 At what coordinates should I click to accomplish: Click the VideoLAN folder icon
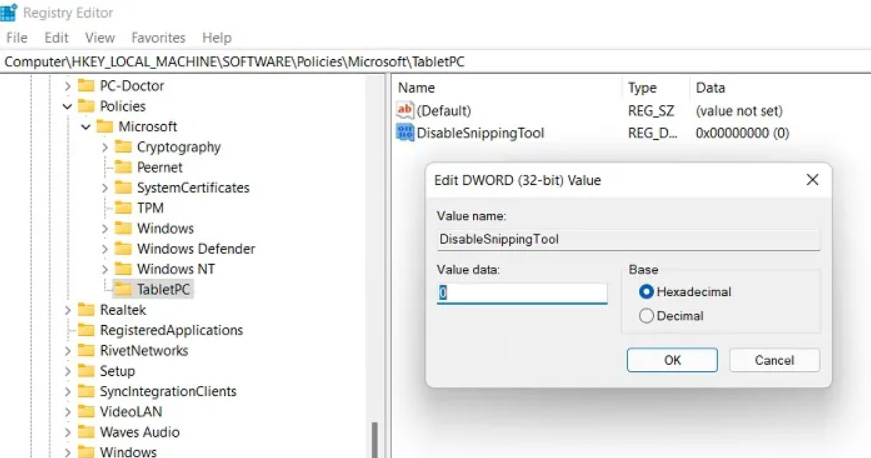(86, 412)
